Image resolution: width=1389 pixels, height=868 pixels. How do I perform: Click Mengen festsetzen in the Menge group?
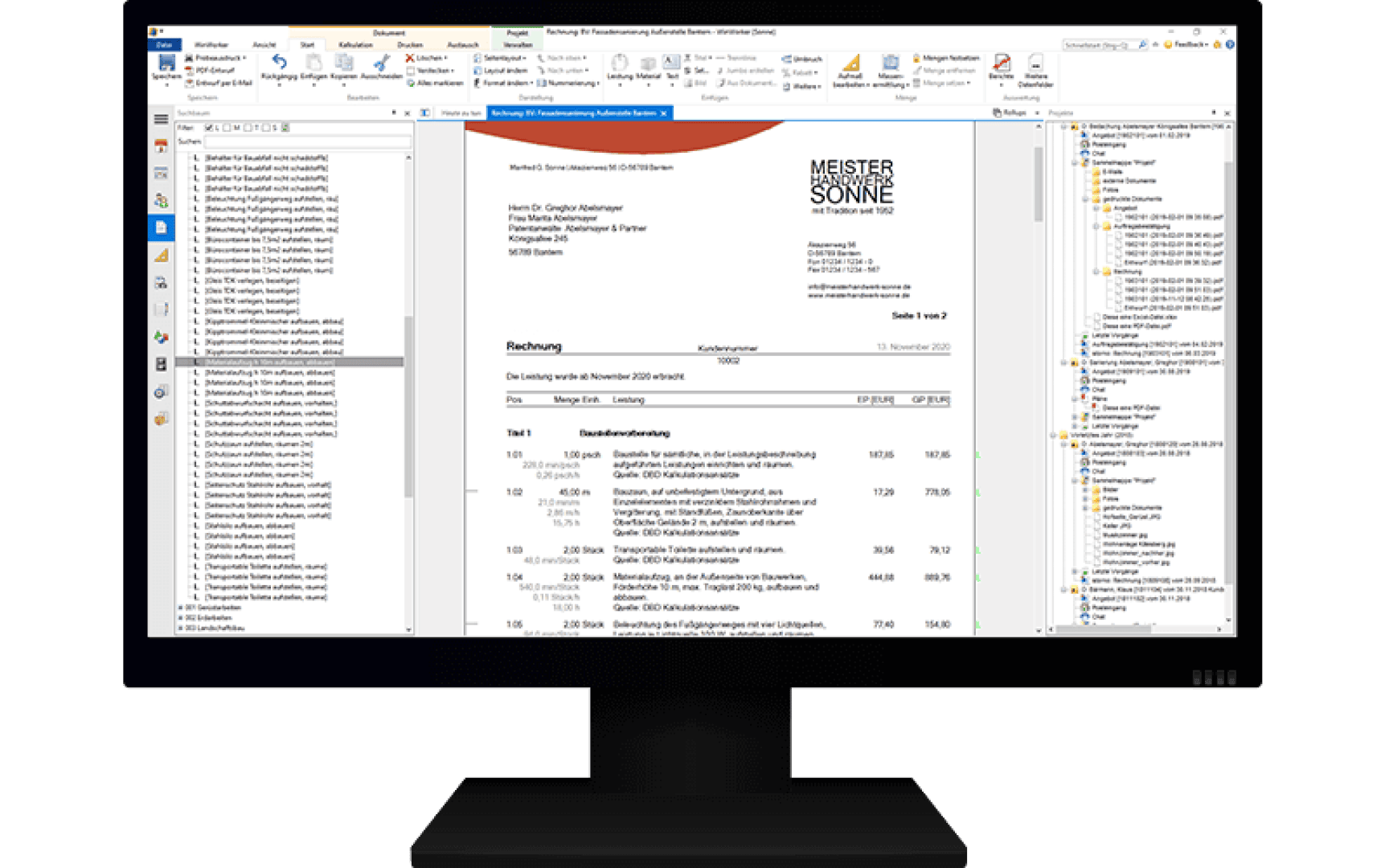(x=952, y=59)
